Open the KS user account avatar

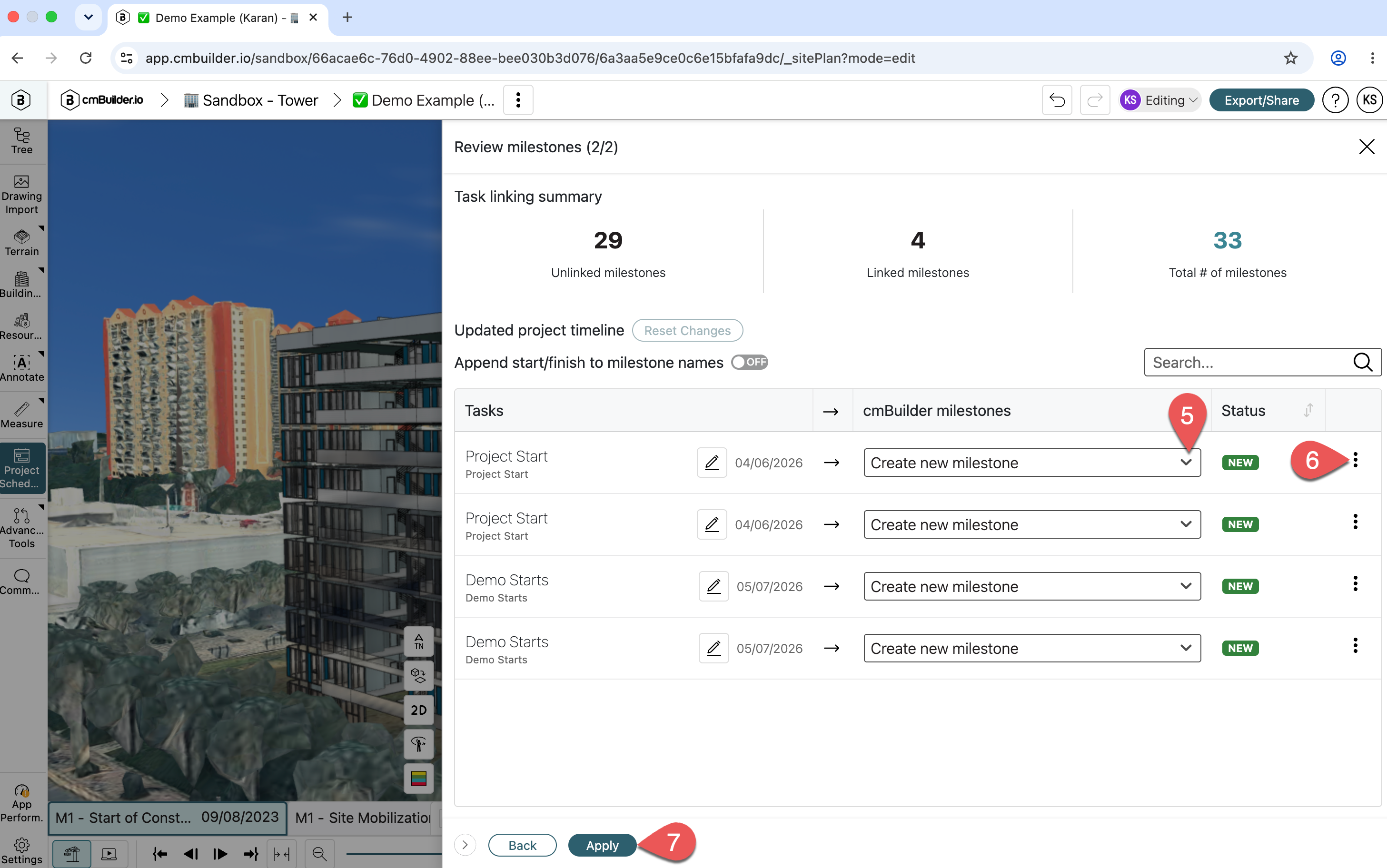pyautogui.click(x=1369, y=100)
